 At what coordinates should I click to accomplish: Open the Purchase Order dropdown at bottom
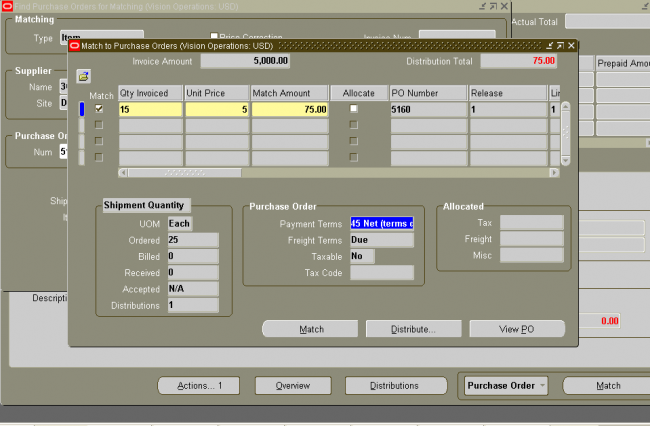pos(506,386)
